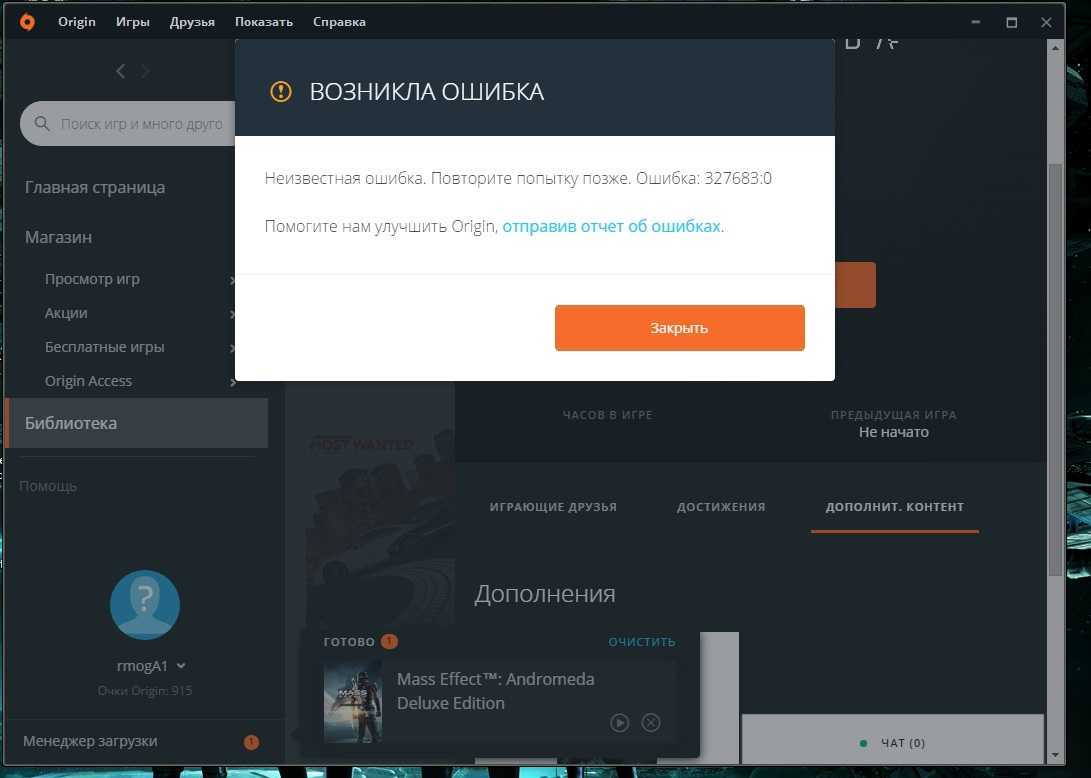Open the Игры menu

click(x=132, y=22)
